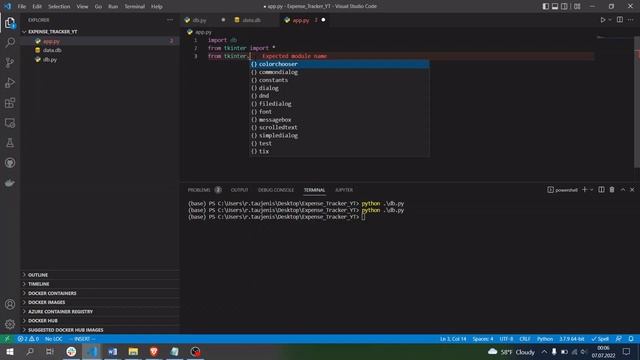Click the 3.7.9 64-bit interpreter selector
This screenshot has height=360, width=640.
[x=572, y=339]
